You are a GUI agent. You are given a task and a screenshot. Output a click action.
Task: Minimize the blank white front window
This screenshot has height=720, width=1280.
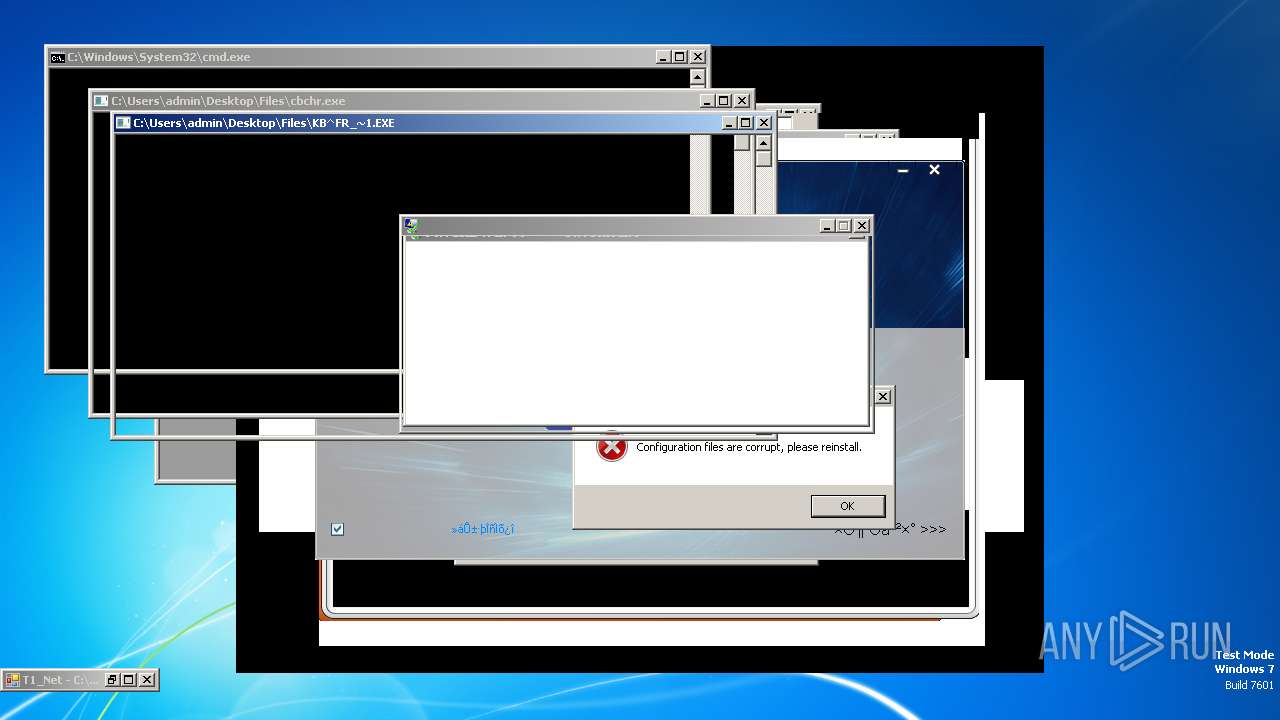point(828,226)
